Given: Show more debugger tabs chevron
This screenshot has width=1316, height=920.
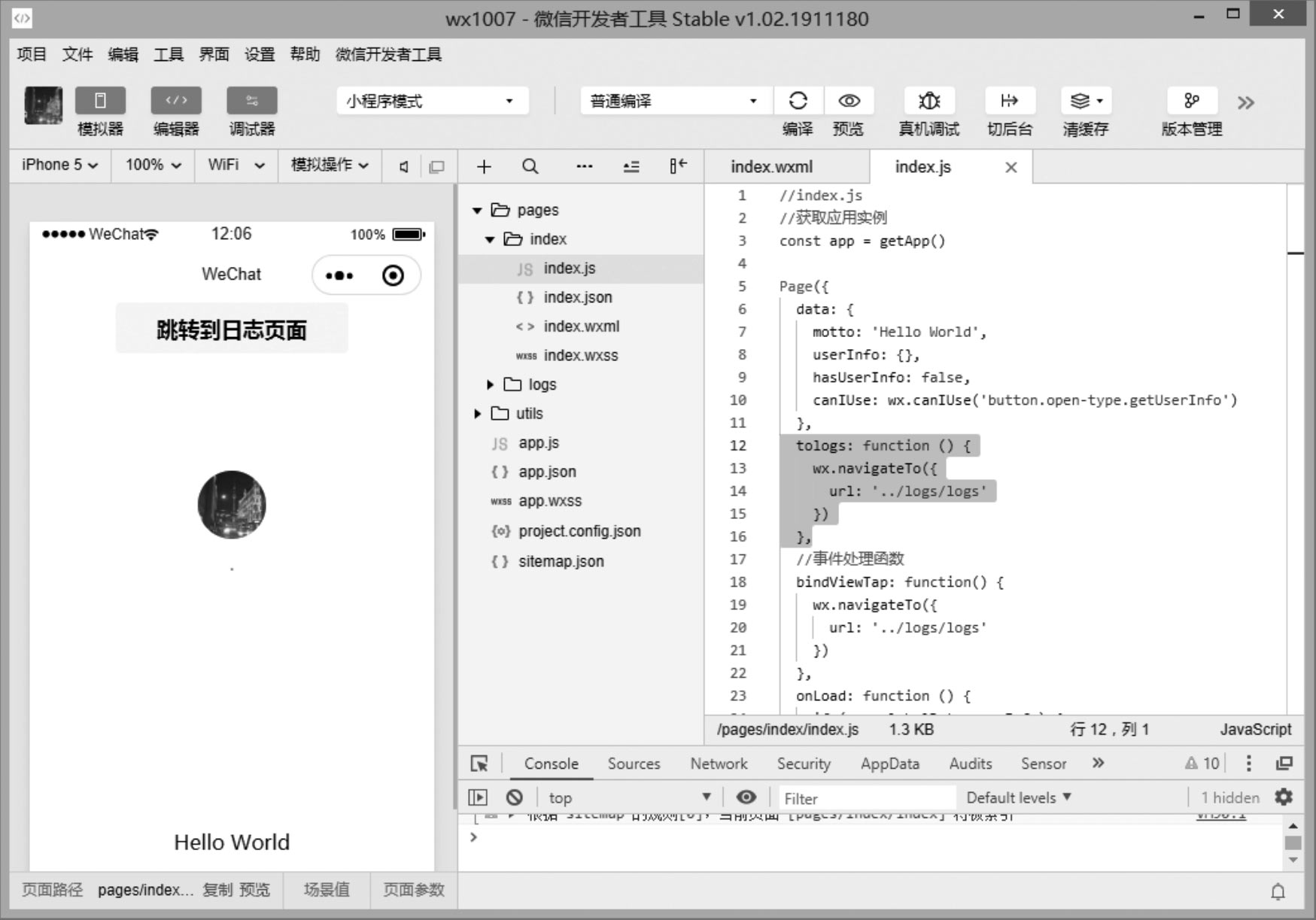Looking at the screenshot, I should point(1098,763).
